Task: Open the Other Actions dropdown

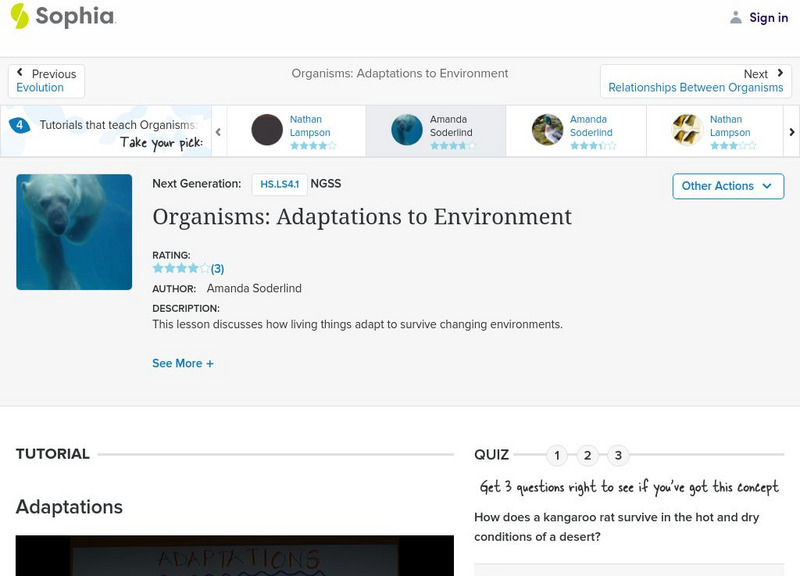Action: coord(727,186)
